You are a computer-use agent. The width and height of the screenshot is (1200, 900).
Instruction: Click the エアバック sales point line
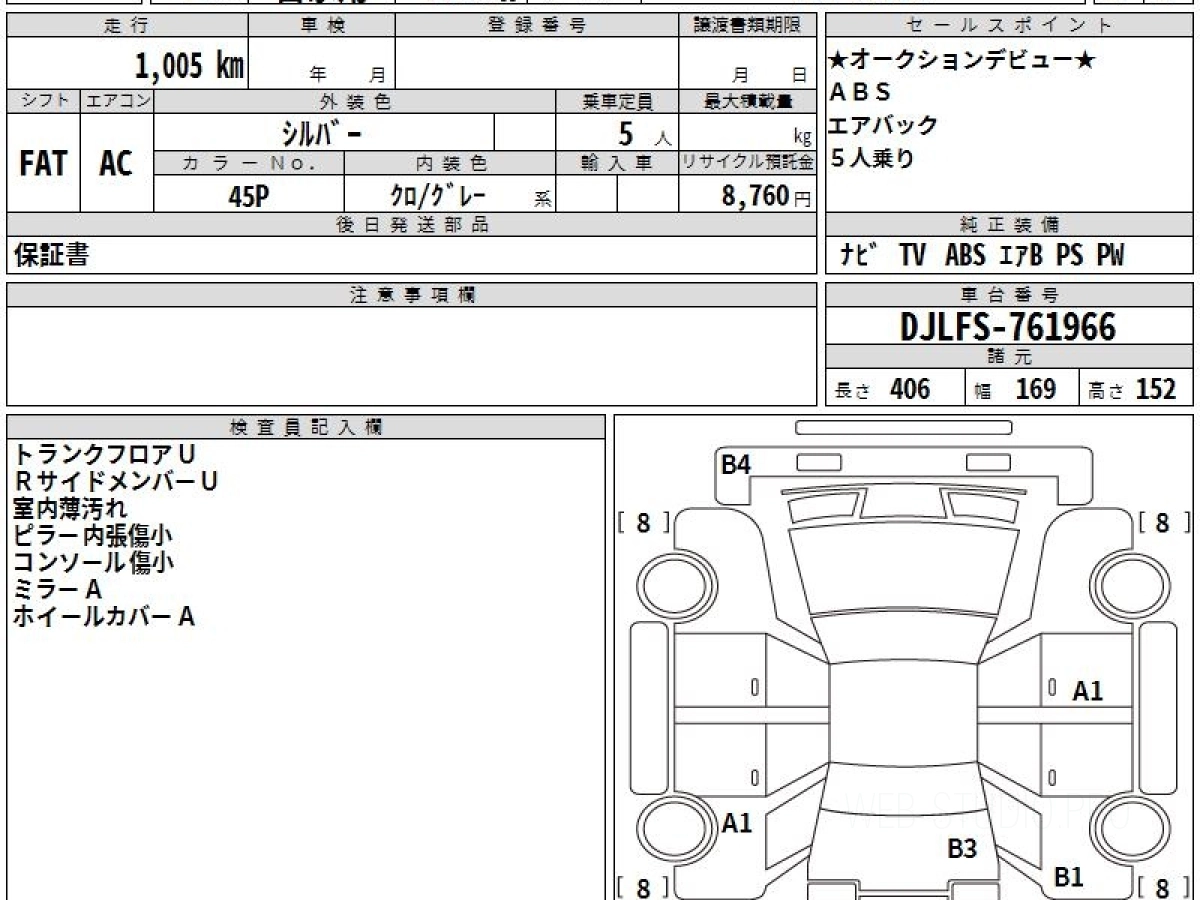[x=884, y=125]
